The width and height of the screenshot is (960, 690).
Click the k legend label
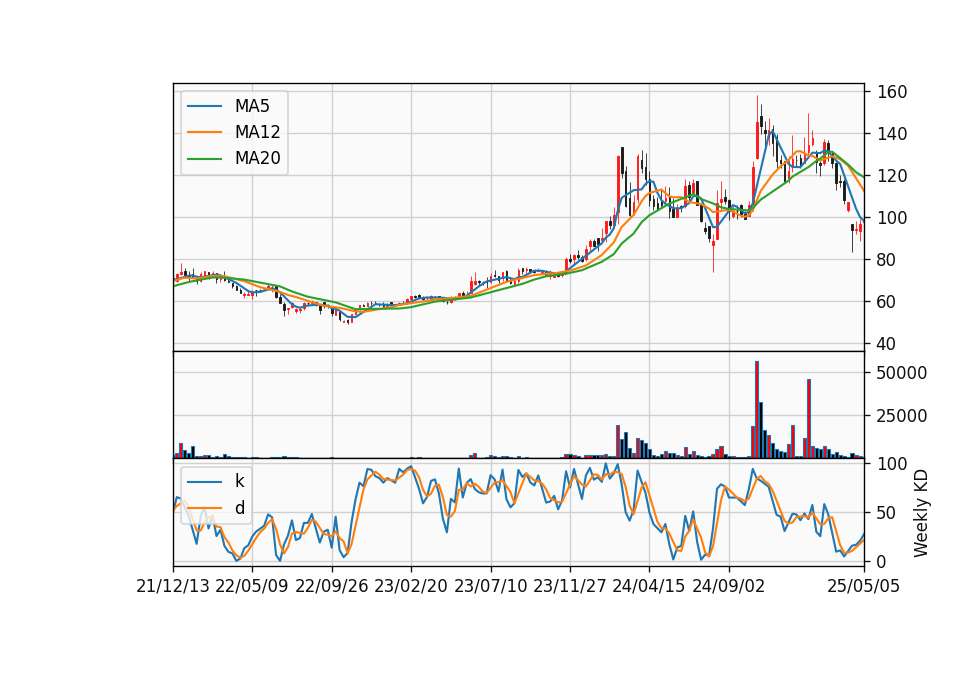click(239, 481)
